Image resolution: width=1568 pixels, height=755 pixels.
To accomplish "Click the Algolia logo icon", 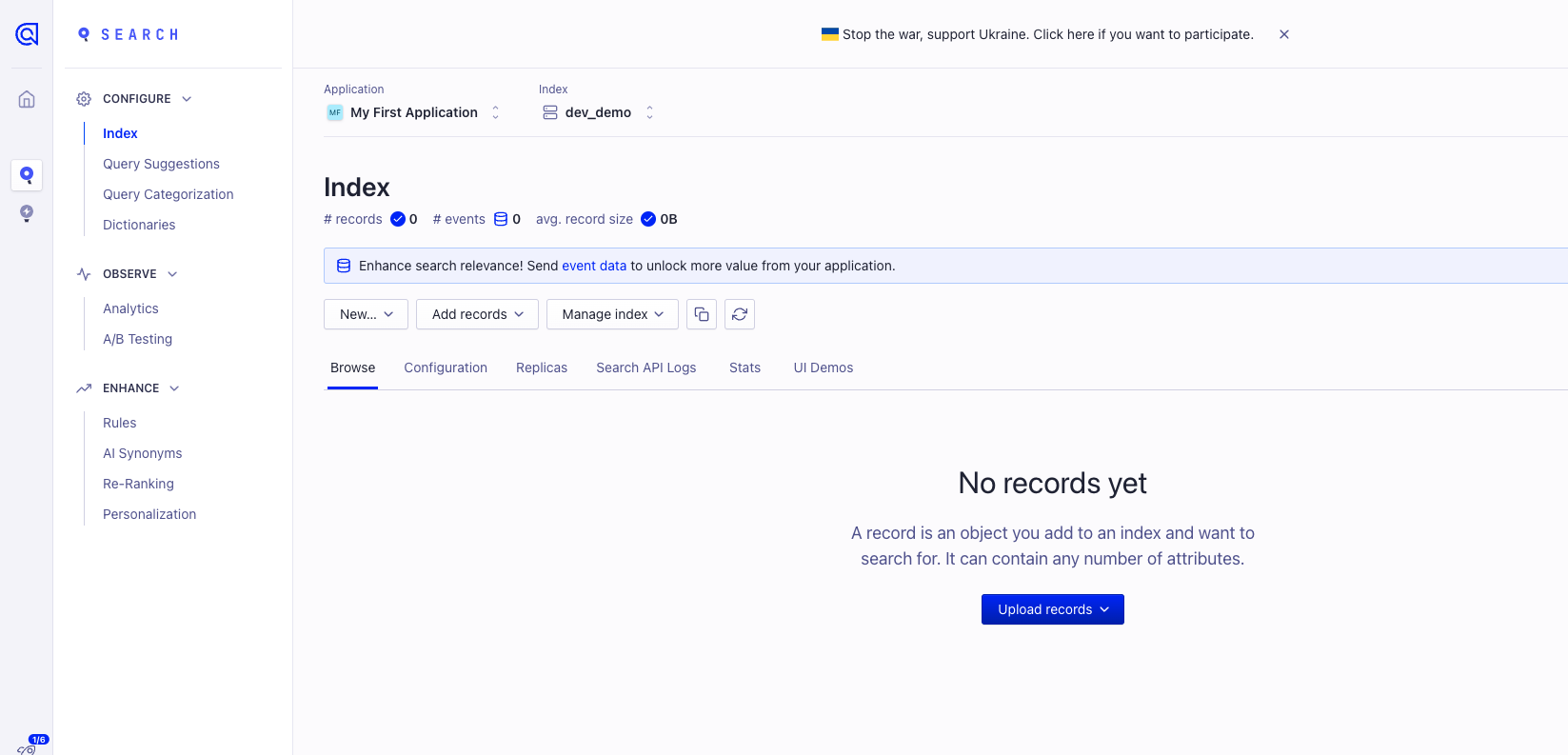I will pyautogui.click(x=27, y=34).
